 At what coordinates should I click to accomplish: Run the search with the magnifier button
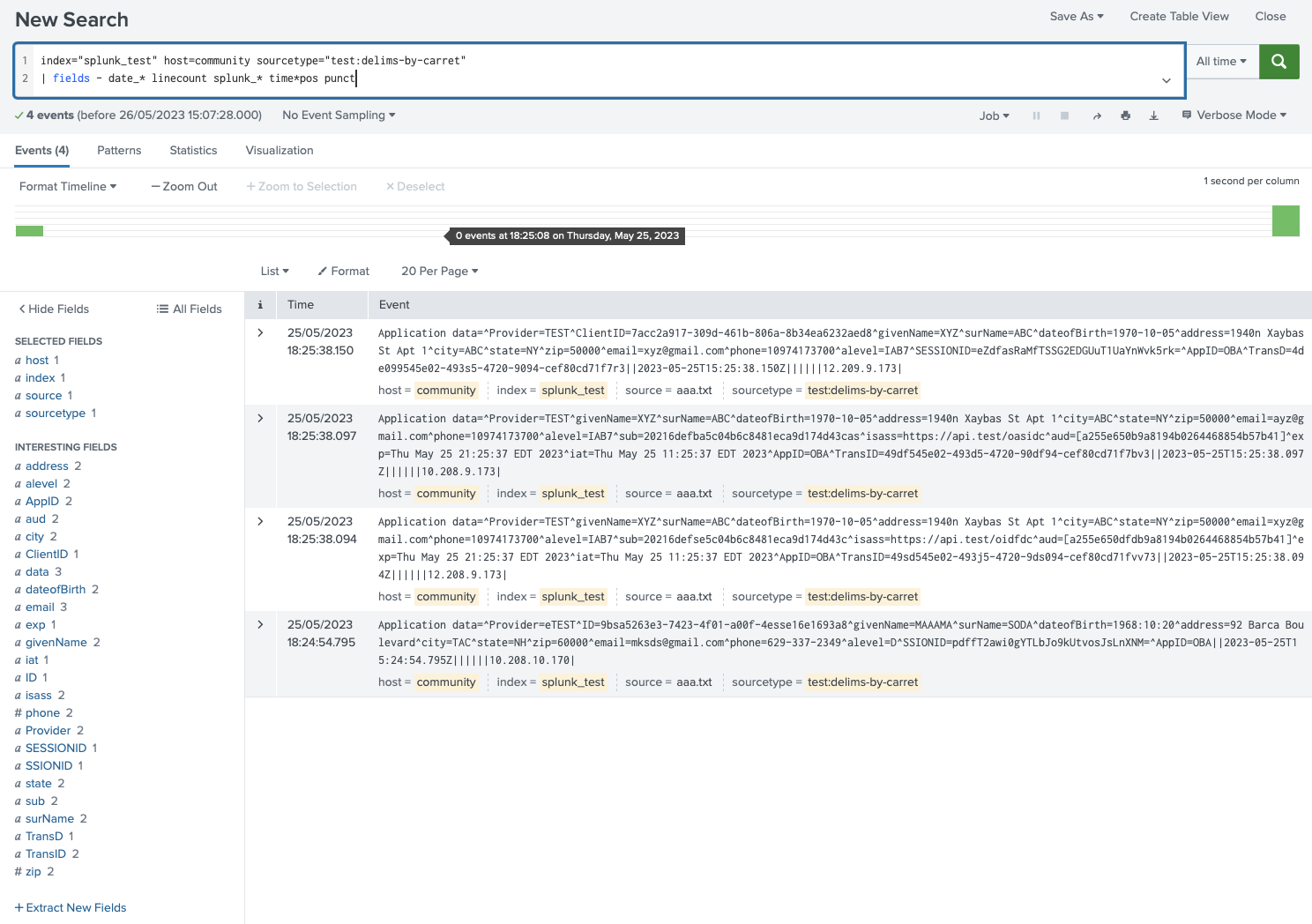1278,62
